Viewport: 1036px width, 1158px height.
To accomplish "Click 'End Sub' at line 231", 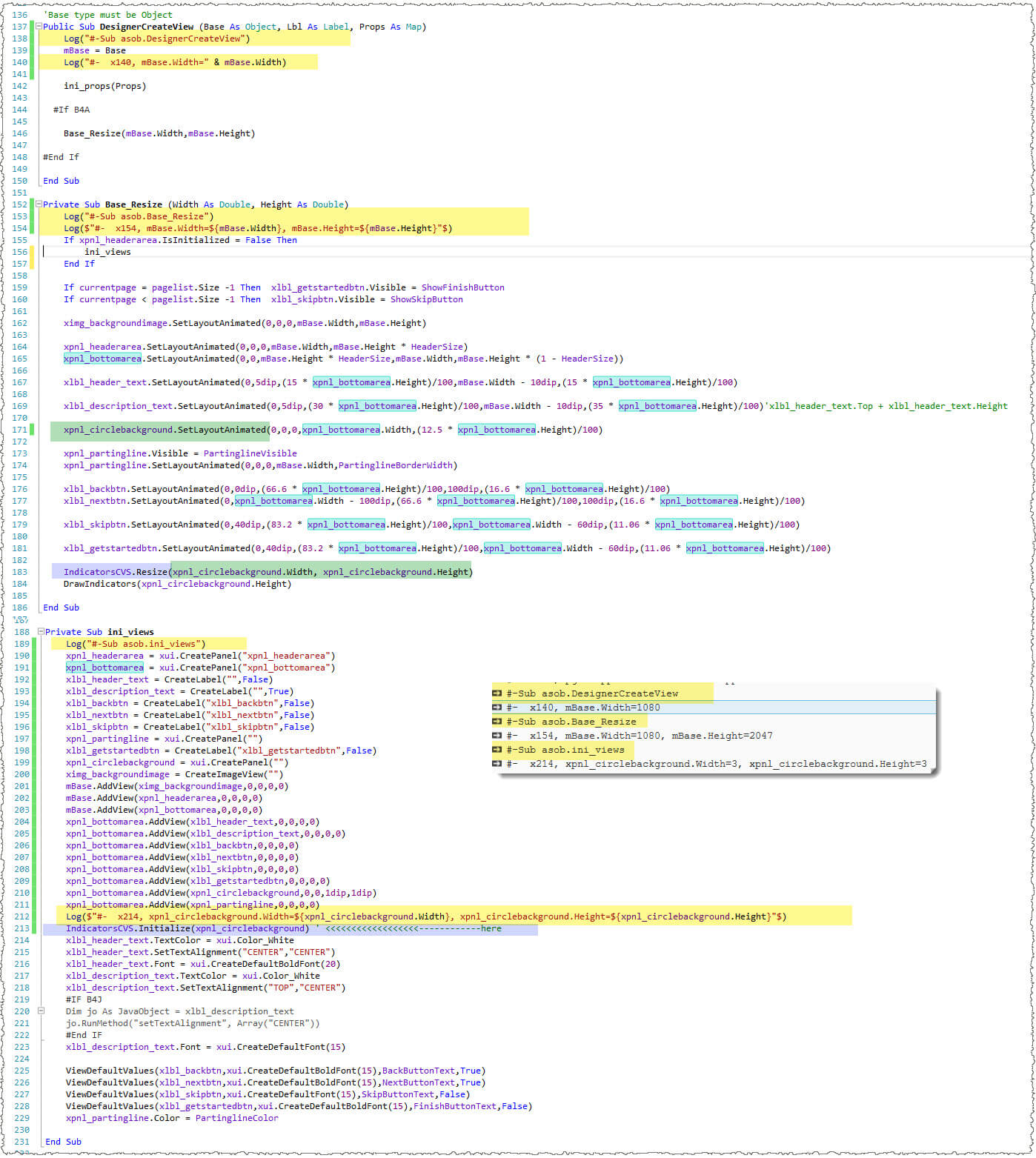I will point(64,1142).
